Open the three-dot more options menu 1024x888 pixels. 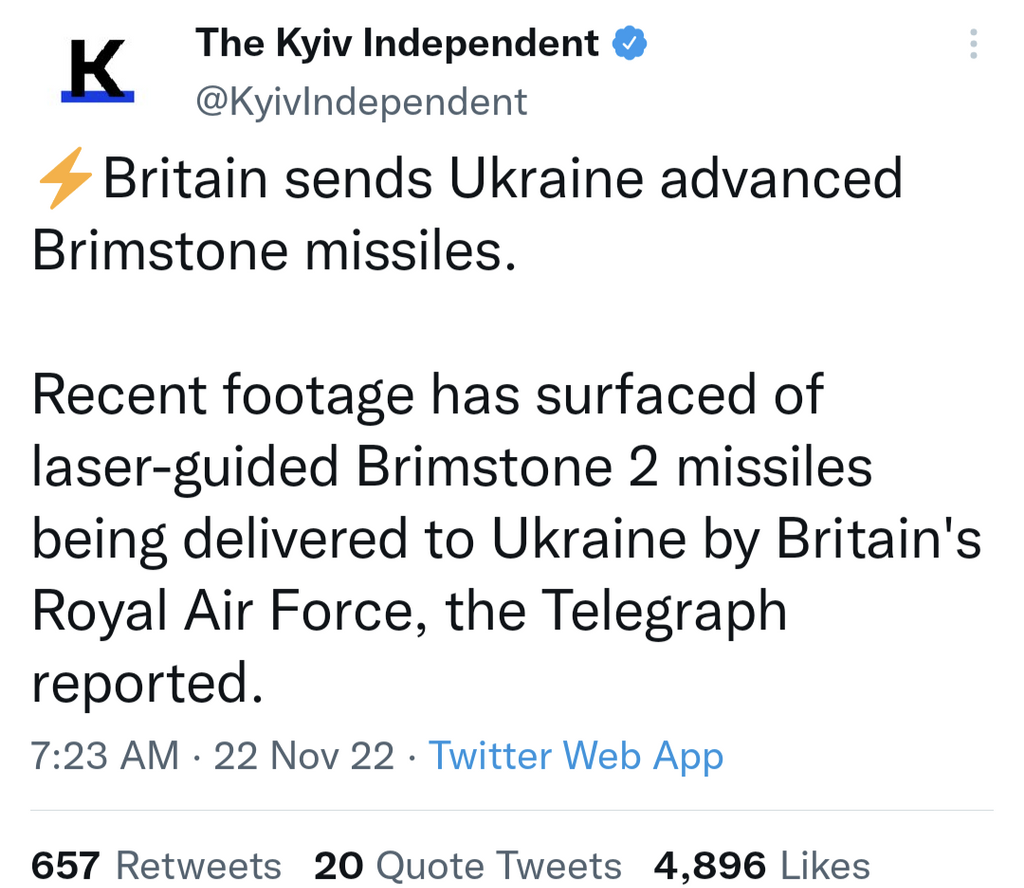point(974,44)
